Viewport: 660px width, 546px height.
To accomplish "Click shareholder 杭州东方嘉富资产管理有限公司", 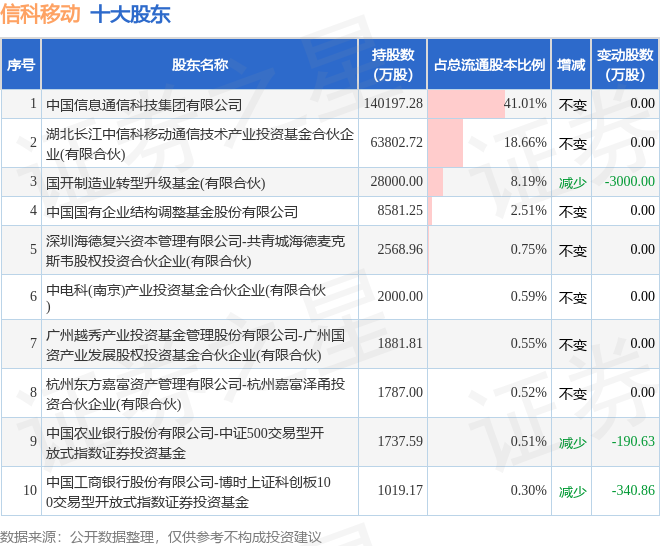I will (x=195, y=394).
